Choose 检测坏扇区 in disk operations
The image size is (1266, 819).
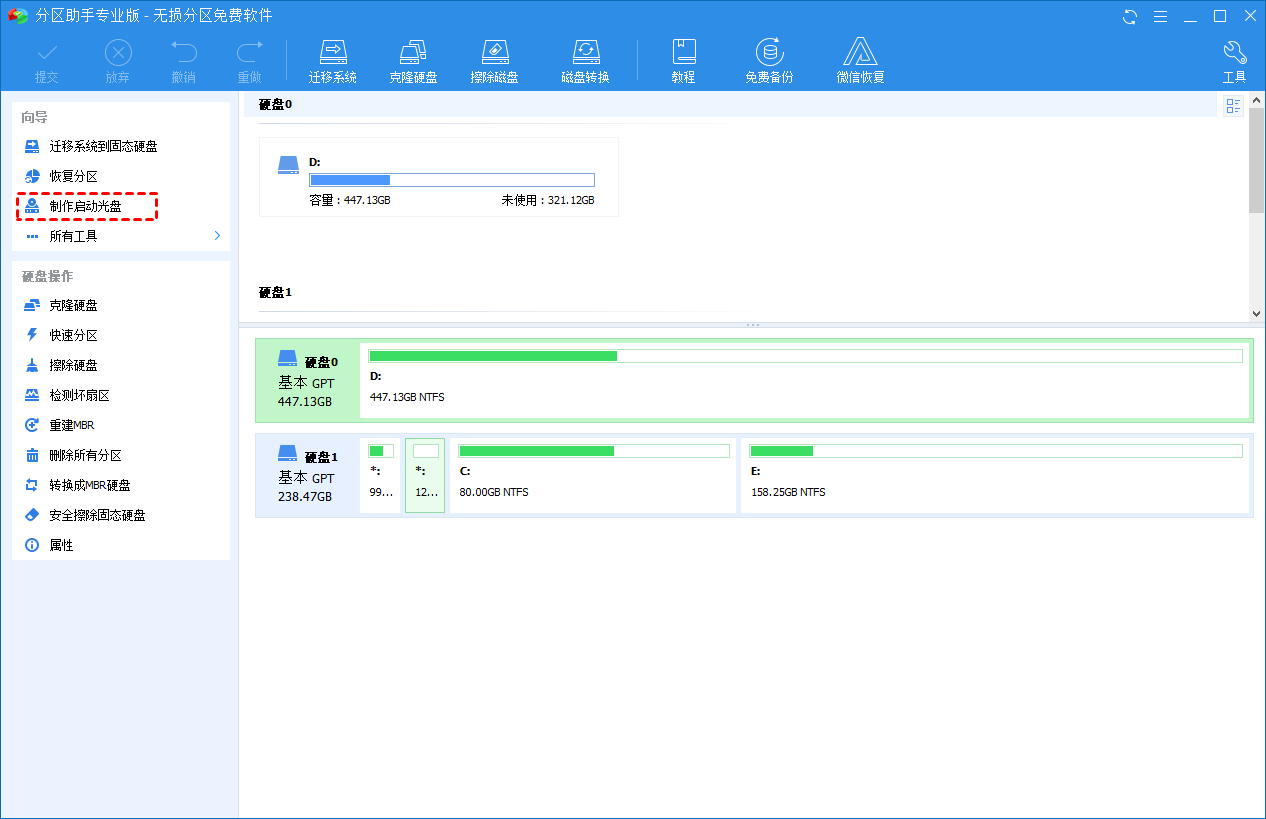[x=67, y=395]
